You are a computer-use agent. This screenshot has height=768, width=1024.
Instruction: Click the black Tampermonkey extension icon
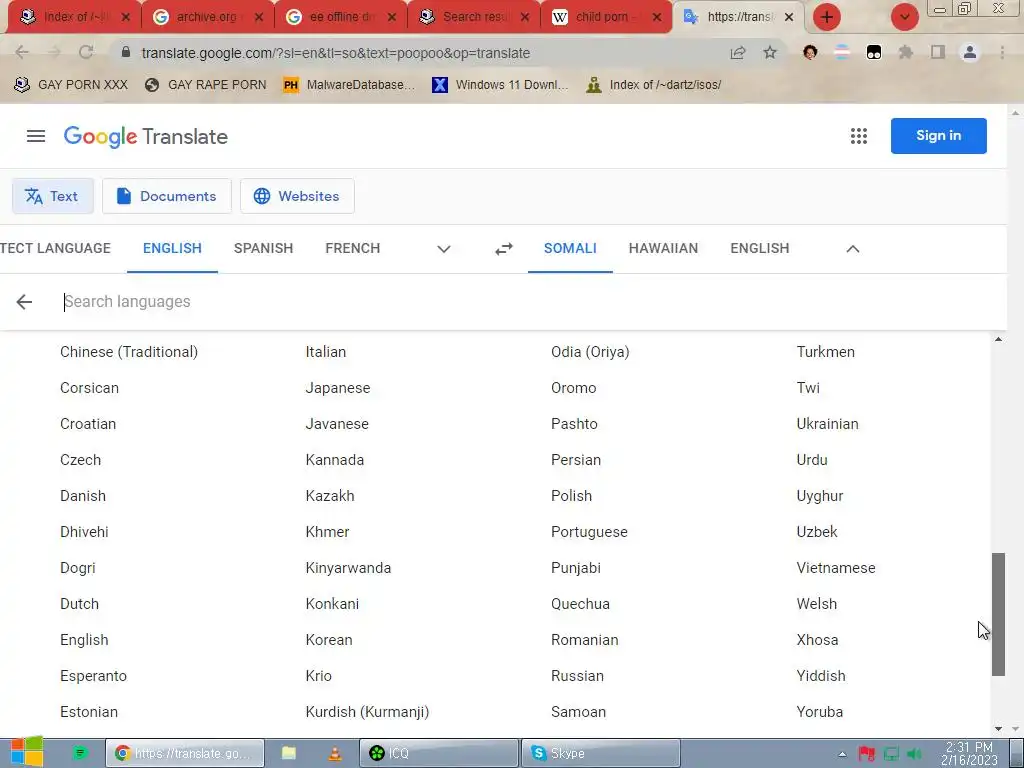[874, 52]
